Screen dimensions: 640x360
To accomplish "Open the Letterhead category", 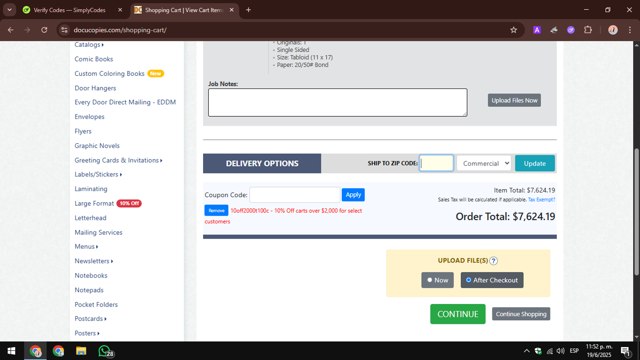I will 90,218.
